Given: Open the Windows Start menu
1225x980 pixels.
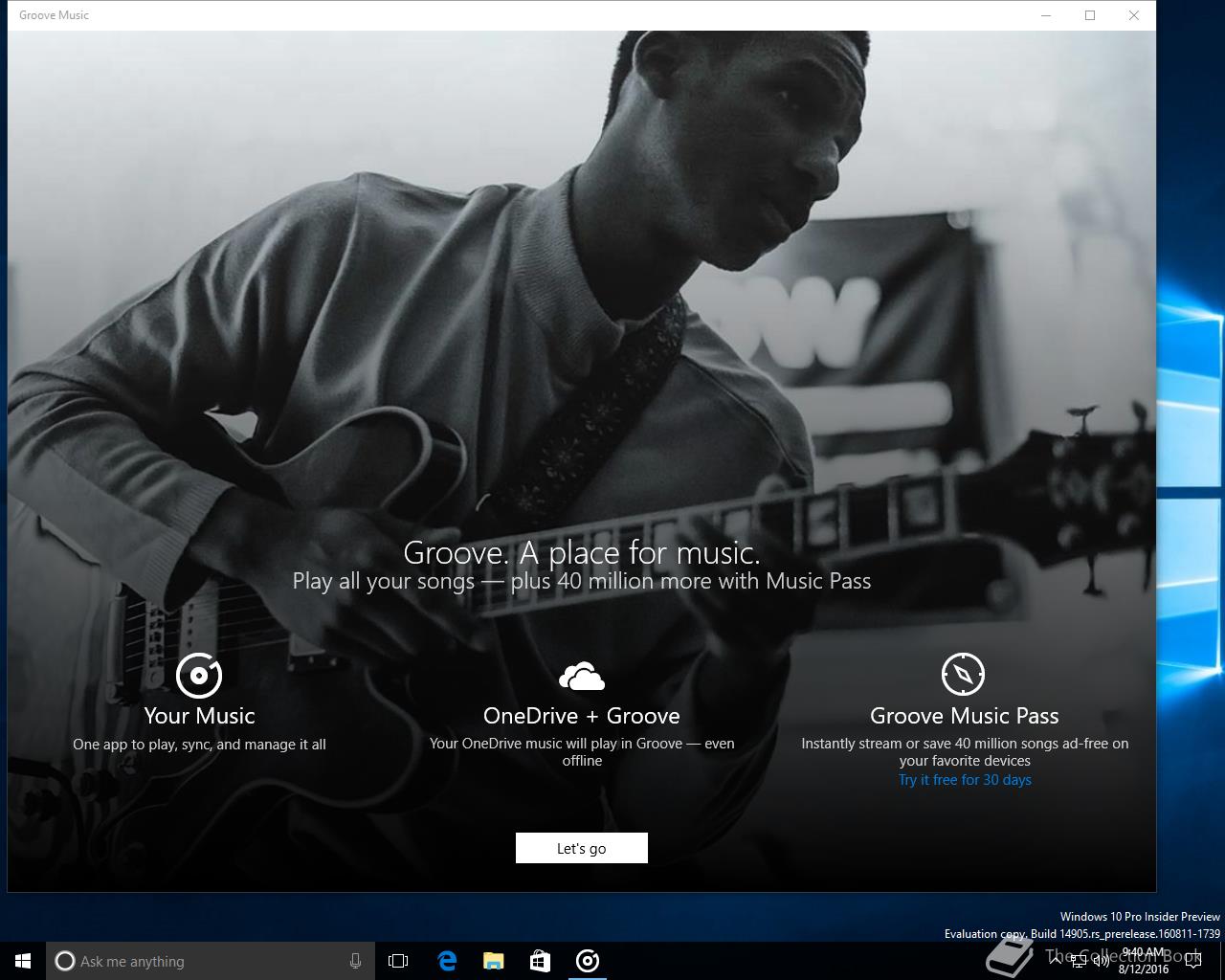Looking at the screenshot, I should point(23,961).
